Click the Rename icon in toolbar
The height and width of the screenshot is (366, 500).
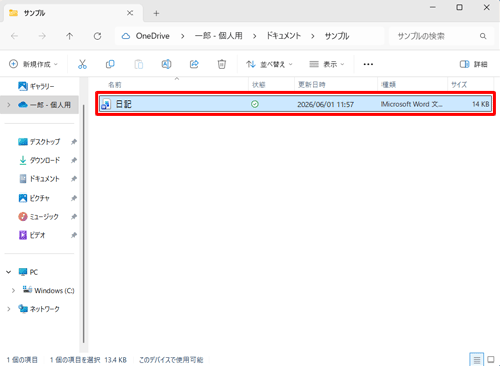(166, 64)
